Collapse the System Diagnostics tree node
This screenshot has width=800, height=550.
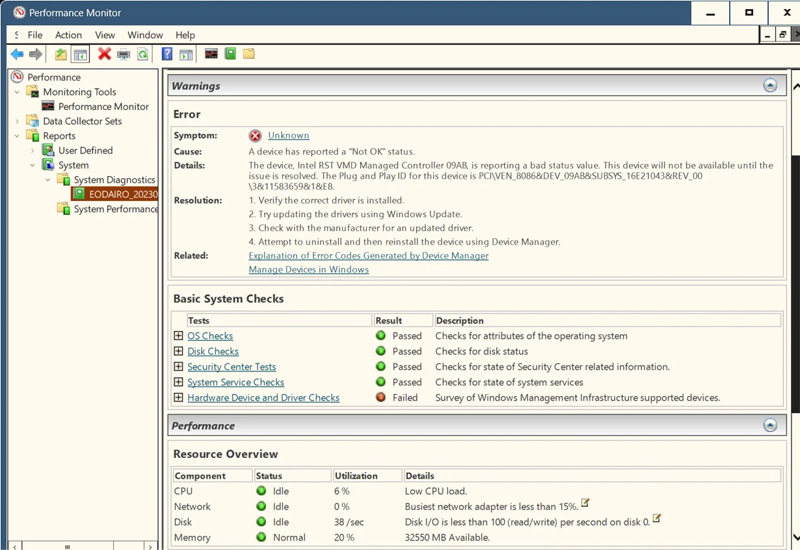[47, 180]
